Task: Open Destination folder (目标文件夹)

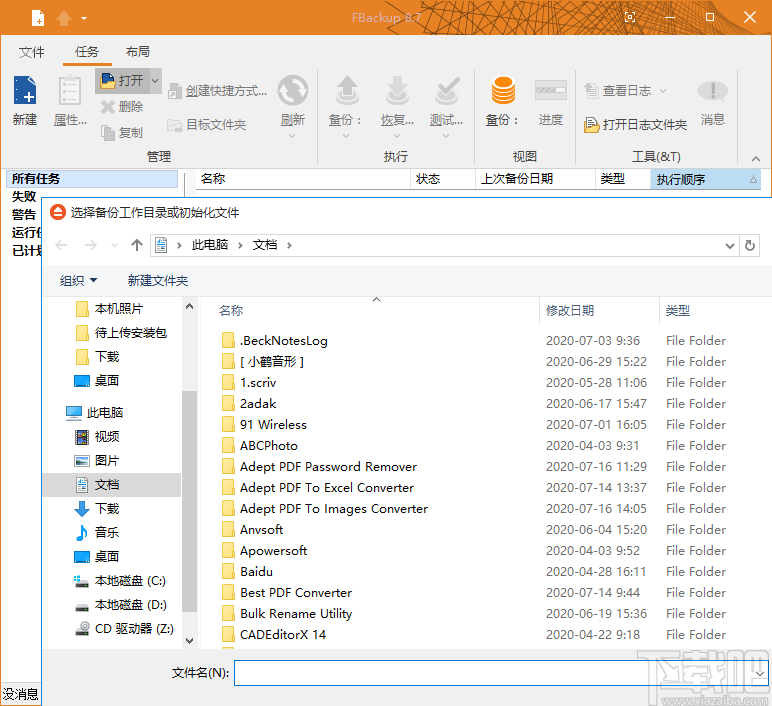Action: 207,125
